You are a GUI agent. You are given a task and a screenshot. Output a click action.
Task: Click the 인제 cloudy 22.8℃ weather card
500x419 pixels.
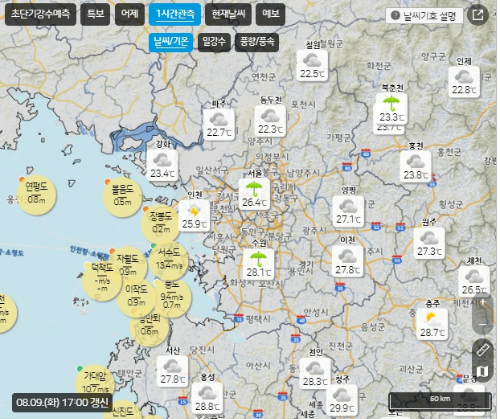pos(464,82)
